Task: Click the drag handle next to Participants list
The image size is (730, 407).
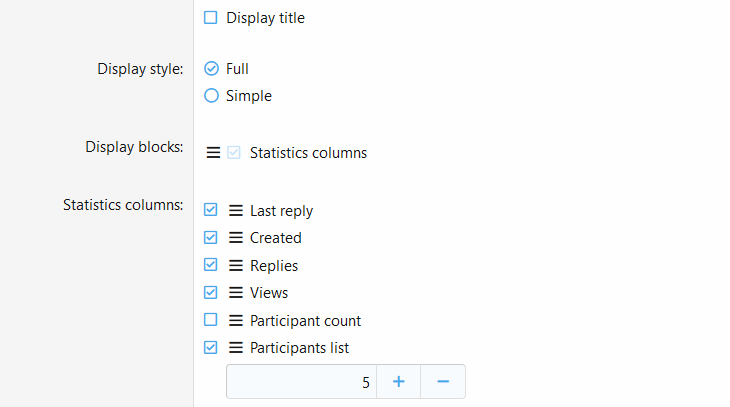Action: click(x=236, y=347)
